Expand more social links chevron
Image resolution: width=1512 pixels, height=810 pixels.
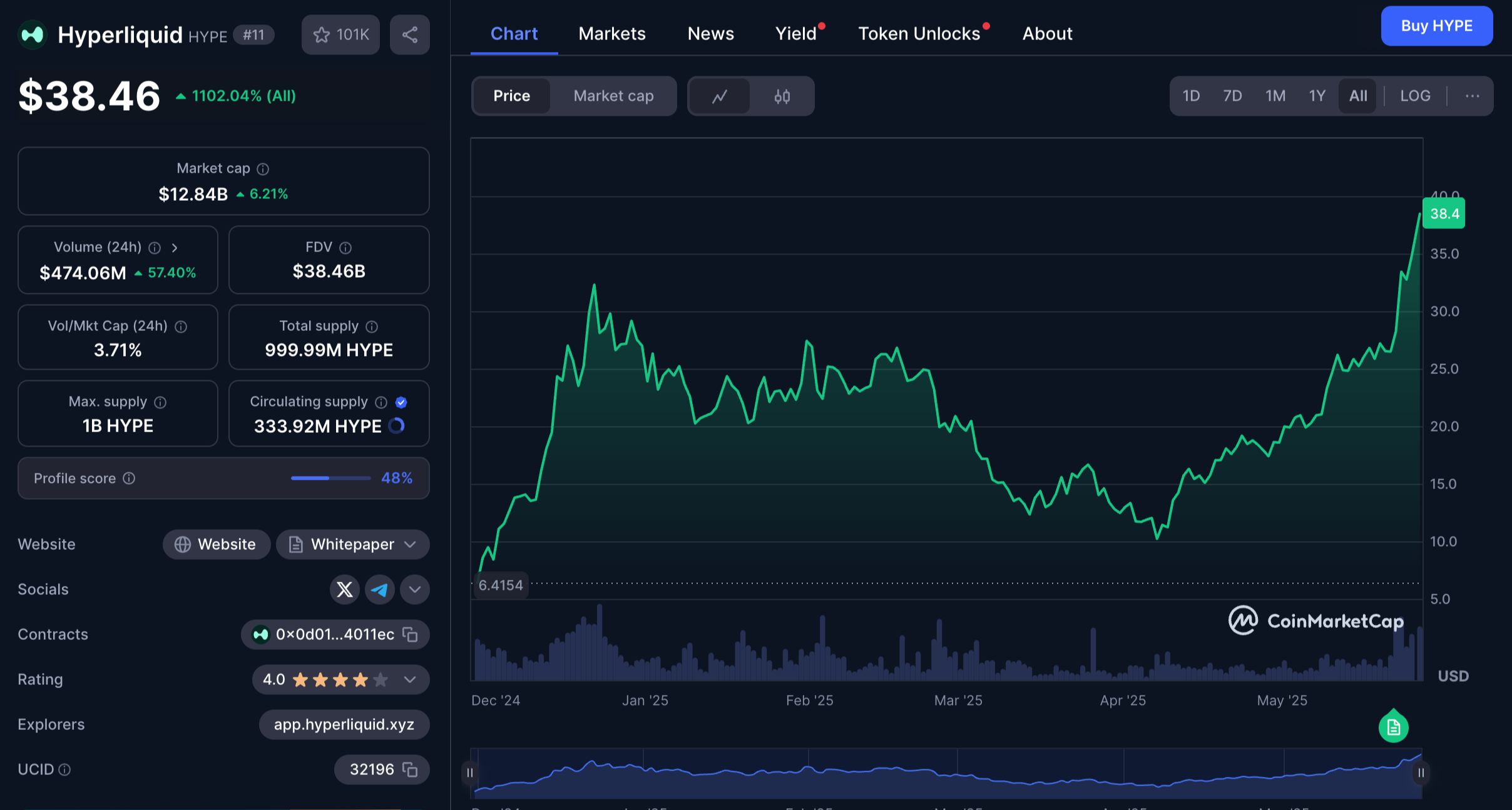[x=414, y=589]
